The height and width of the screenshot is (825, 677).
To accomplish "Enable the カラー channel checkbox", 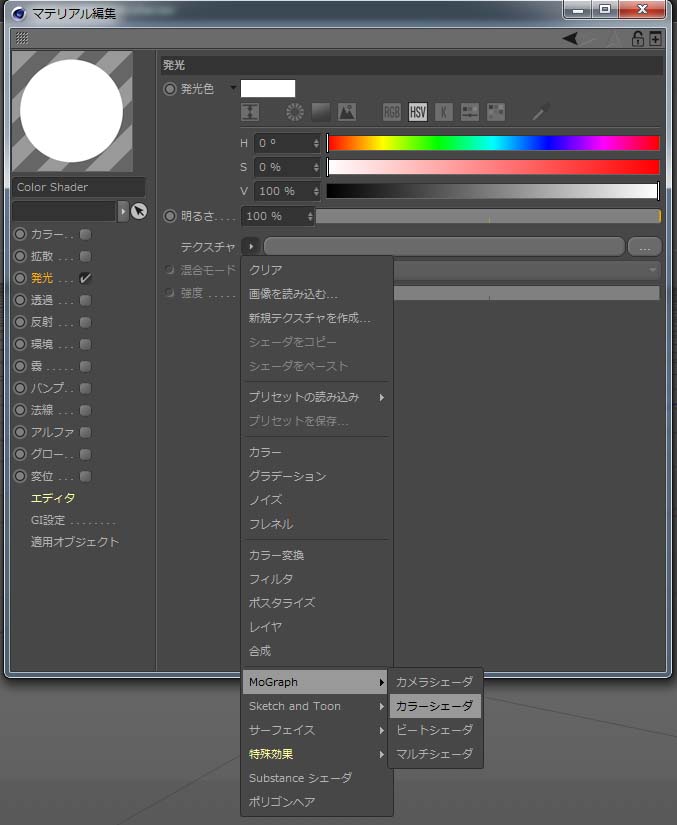I will coord(86,234).
